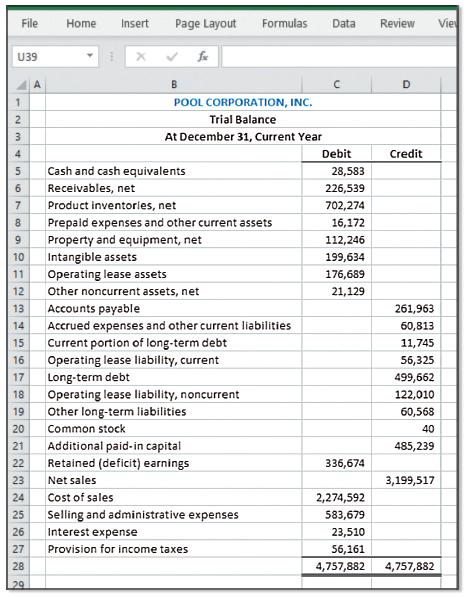Open the Page Layout ribbon tab
466x597 pixels.
point(206,24)
